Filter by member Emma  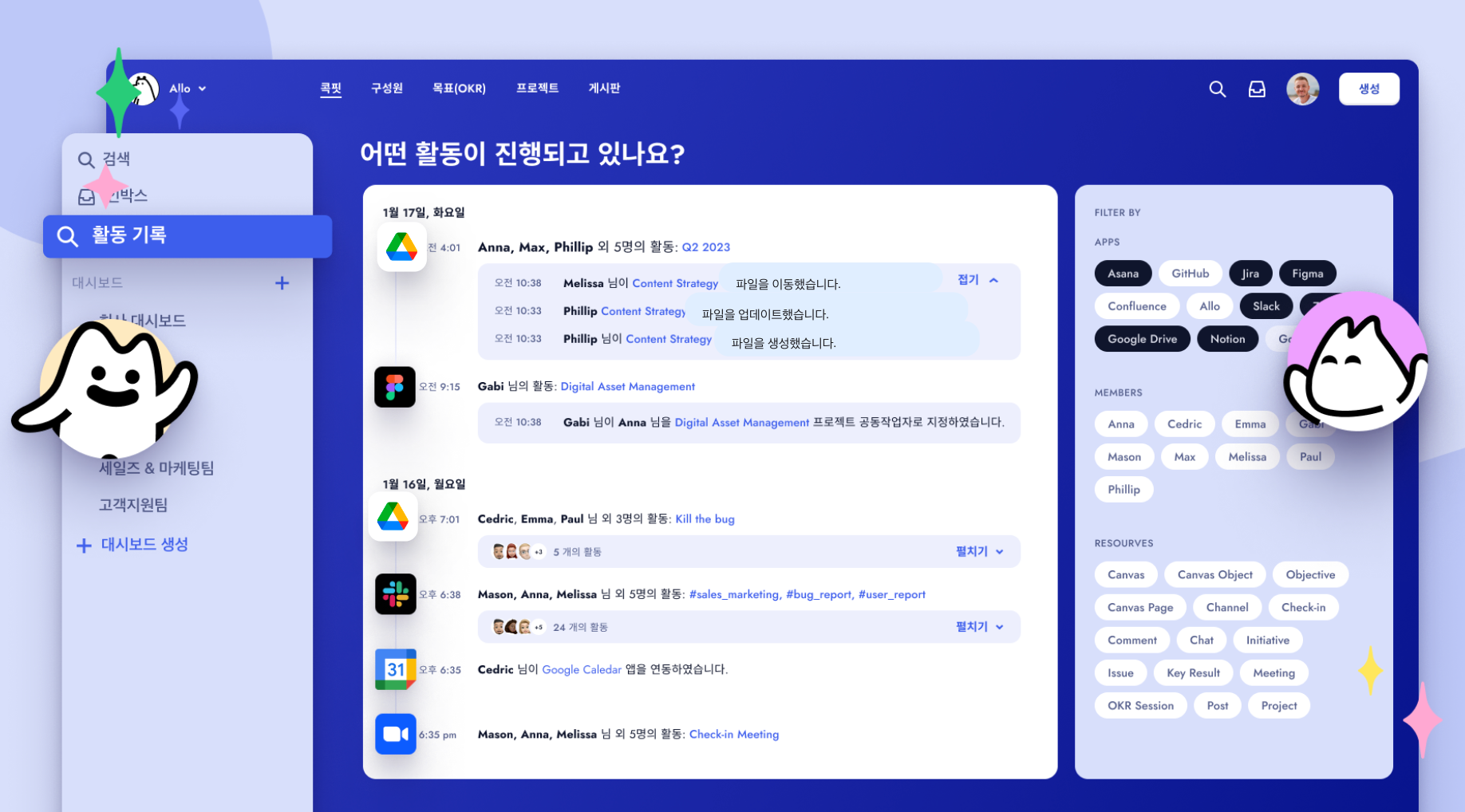point(1250,424)
